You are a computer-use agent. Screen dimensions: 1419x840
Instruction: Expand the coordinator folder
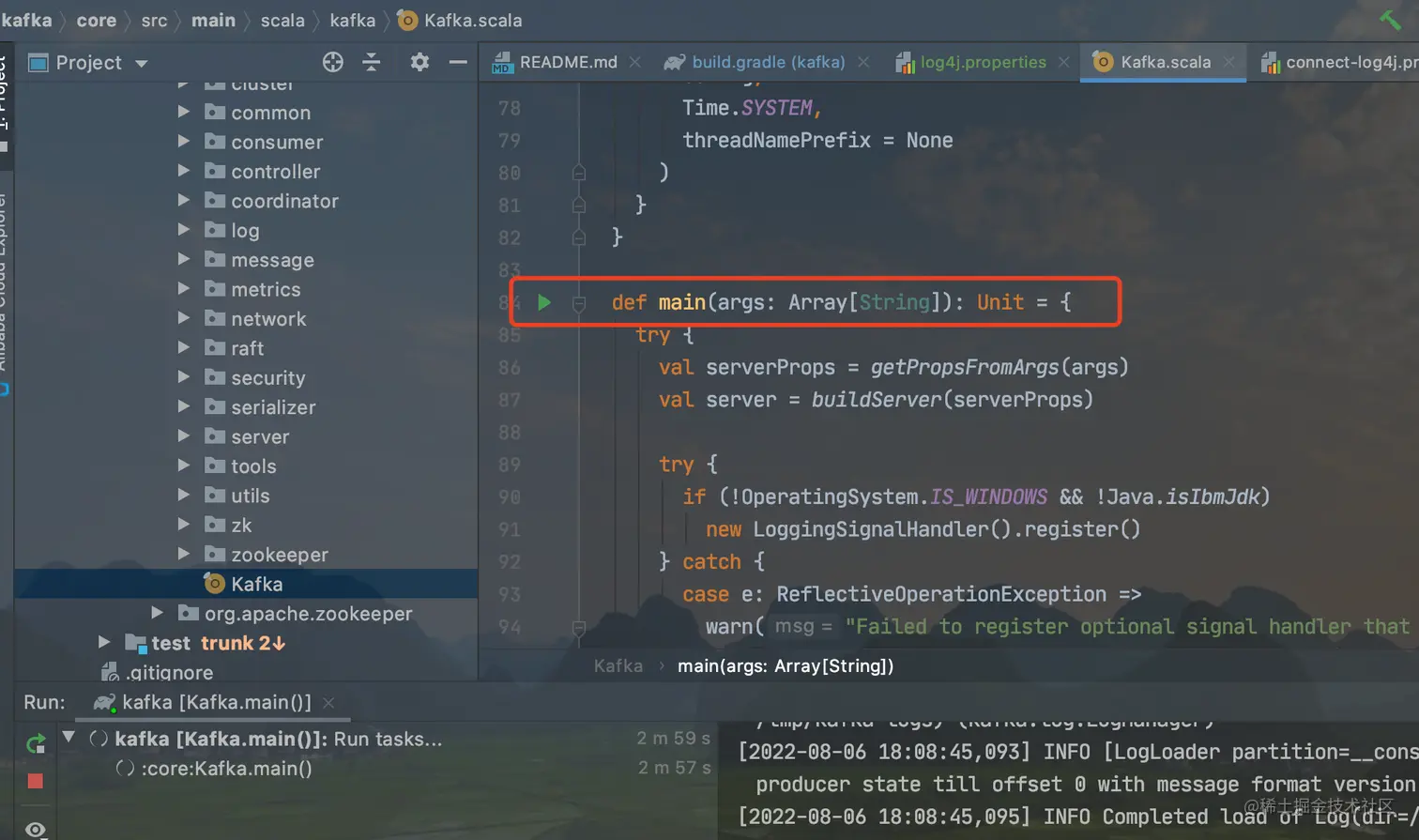(184, 200)
